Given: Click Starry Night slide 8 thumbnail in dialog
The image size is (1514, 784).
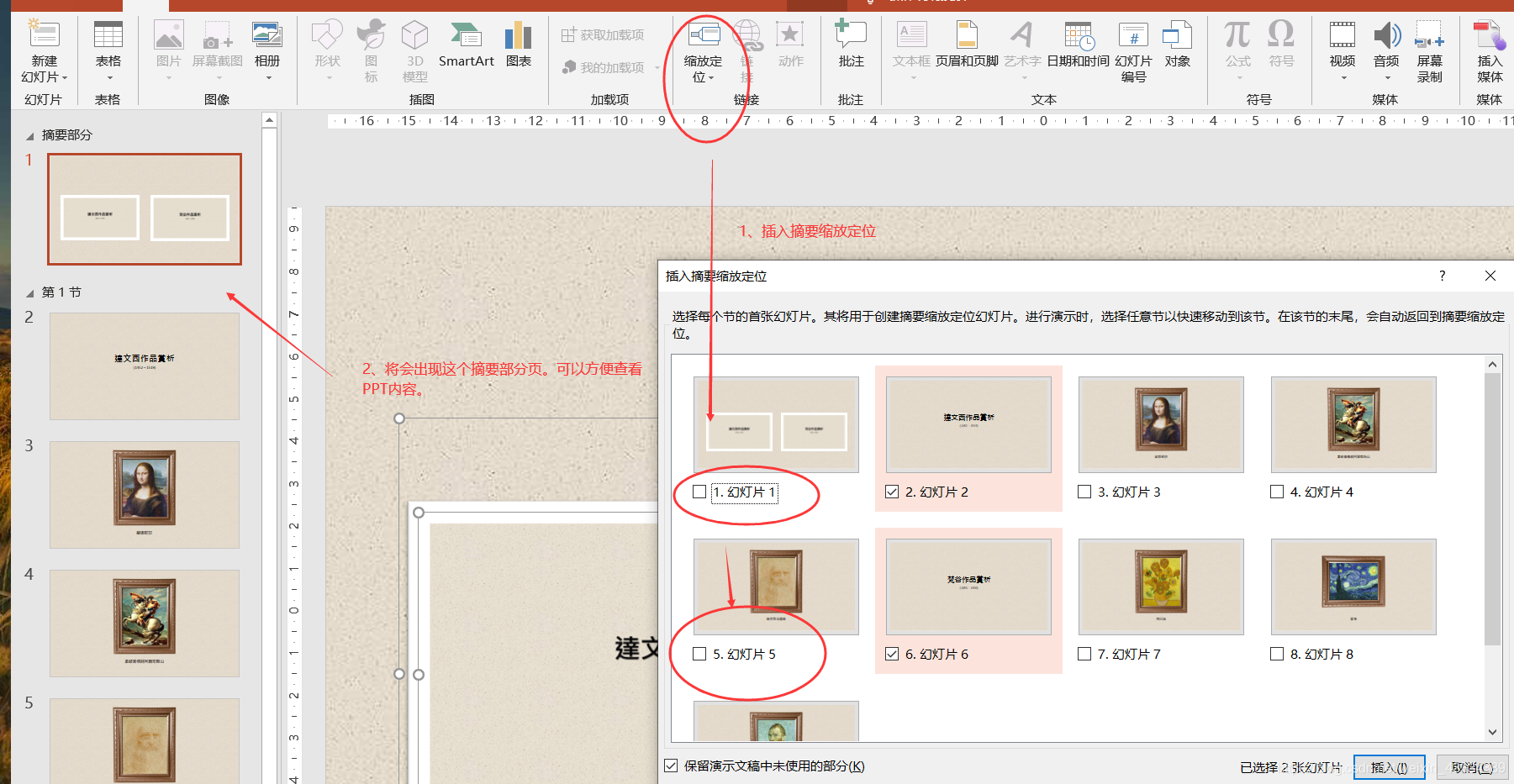Looking at the screenshot, I should pyautogui.click(x=1353, y=587).
